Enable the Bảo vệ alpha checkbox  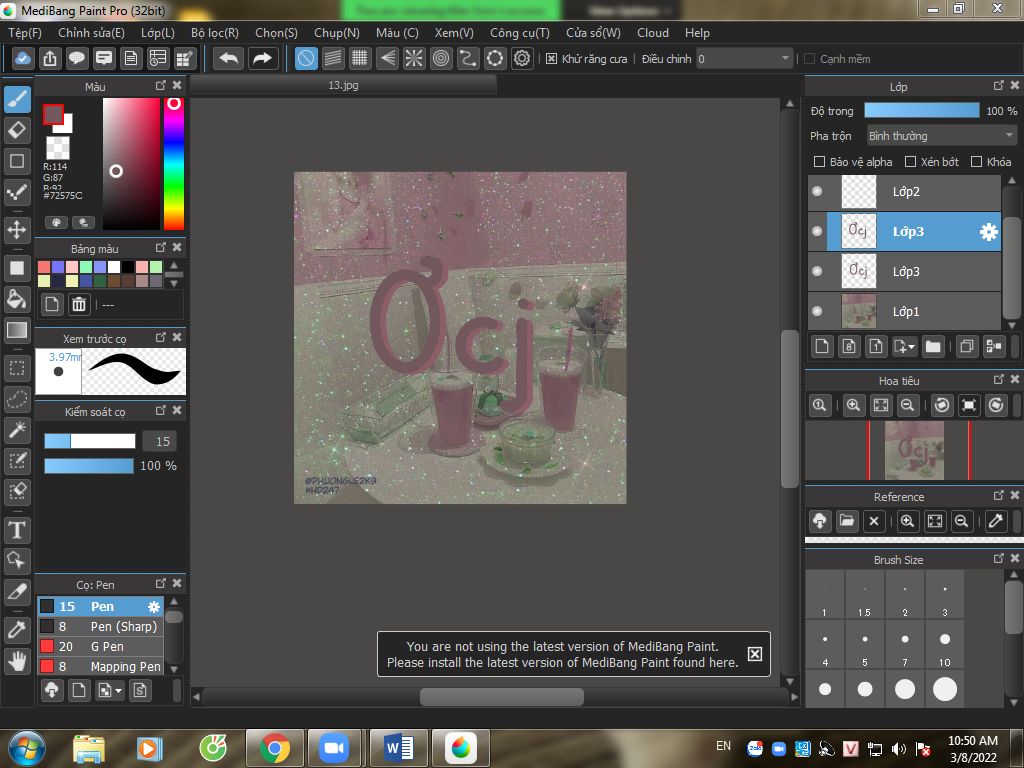[819, 161]
